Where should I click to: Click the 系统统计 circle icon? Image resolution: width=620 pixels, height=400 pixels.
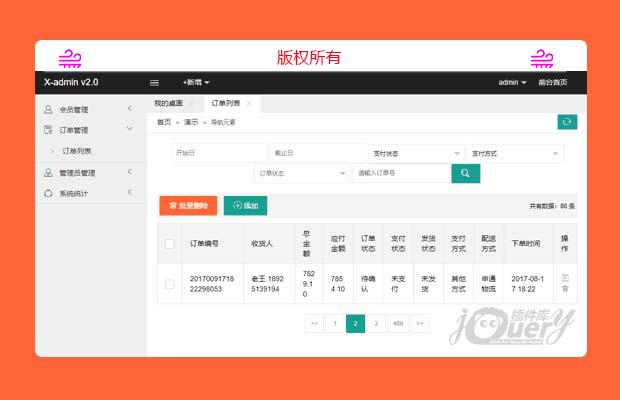(48, 193)
